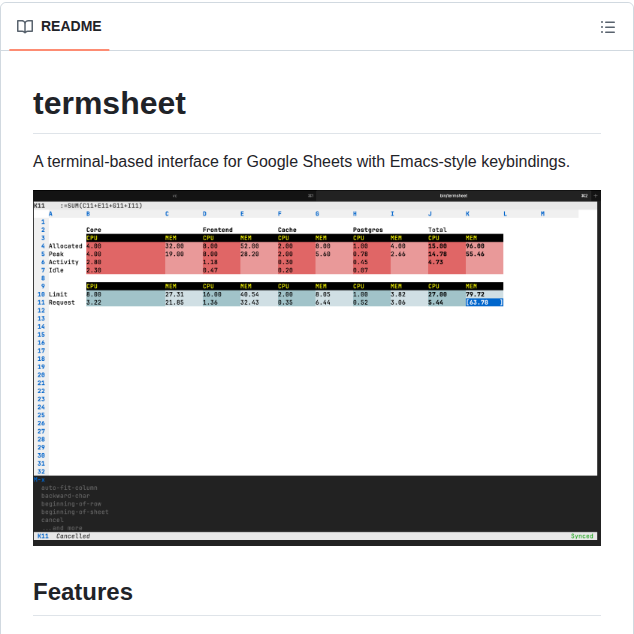Open the README outline list icon

tap(607, 27)
